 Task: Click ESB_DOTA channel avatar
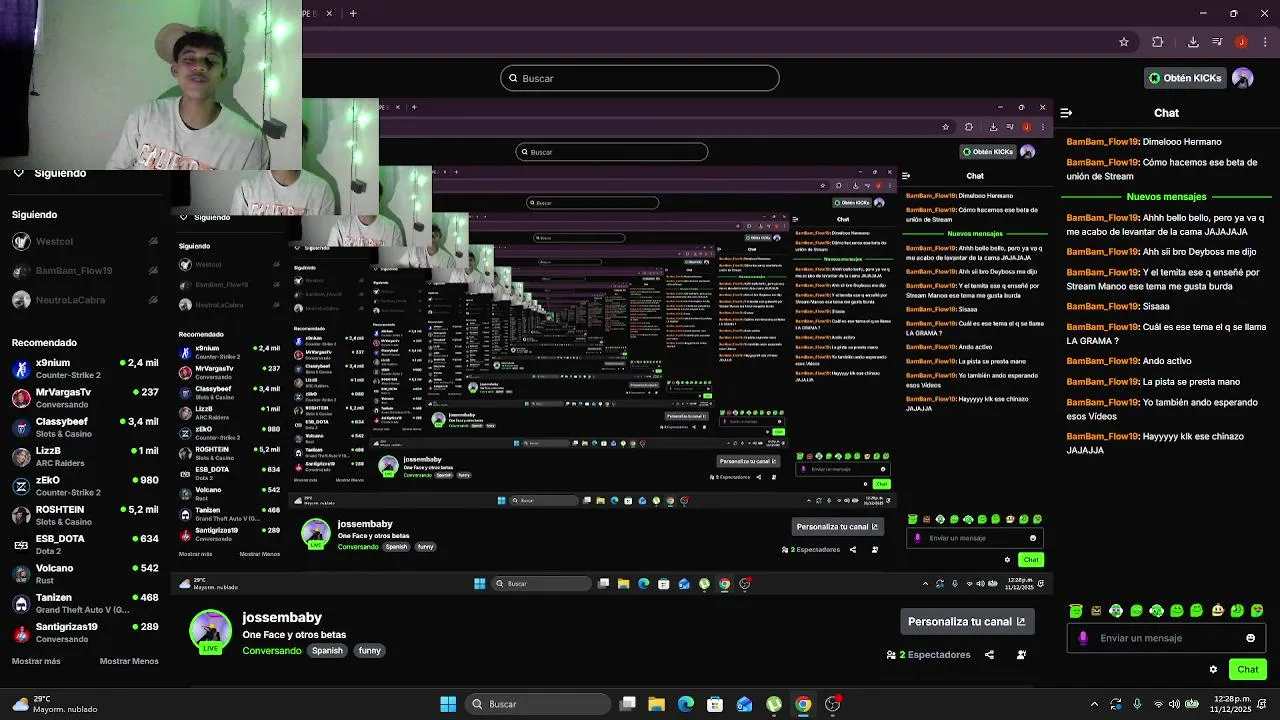[x=21, y=544]
